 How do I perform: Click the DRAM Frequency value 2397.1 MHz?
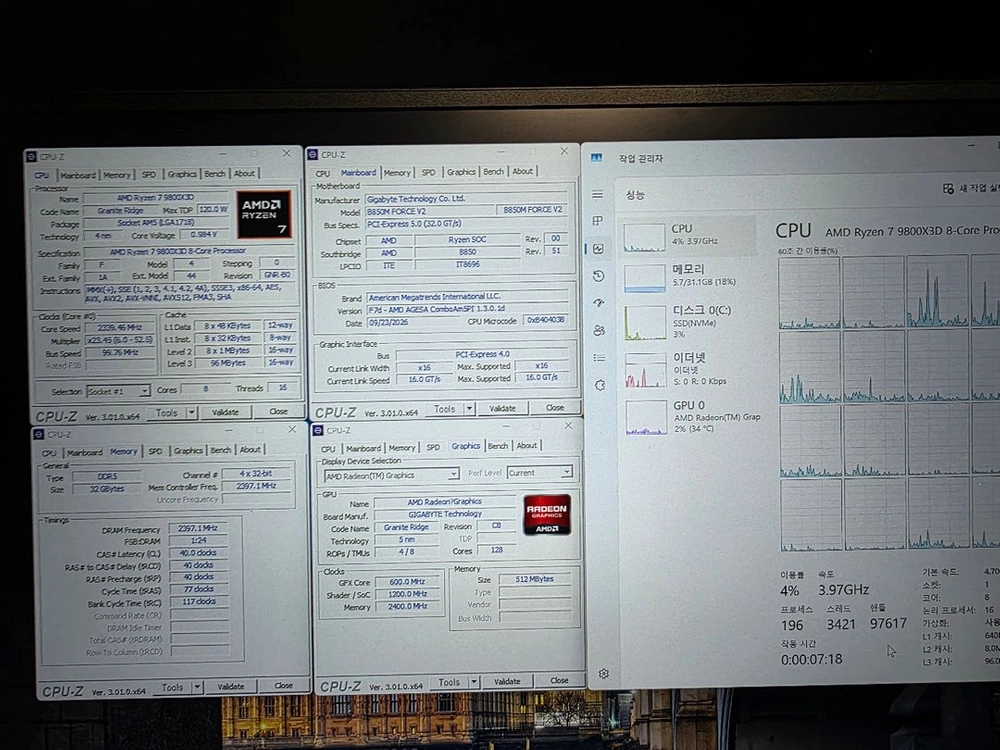click(198, 529)
